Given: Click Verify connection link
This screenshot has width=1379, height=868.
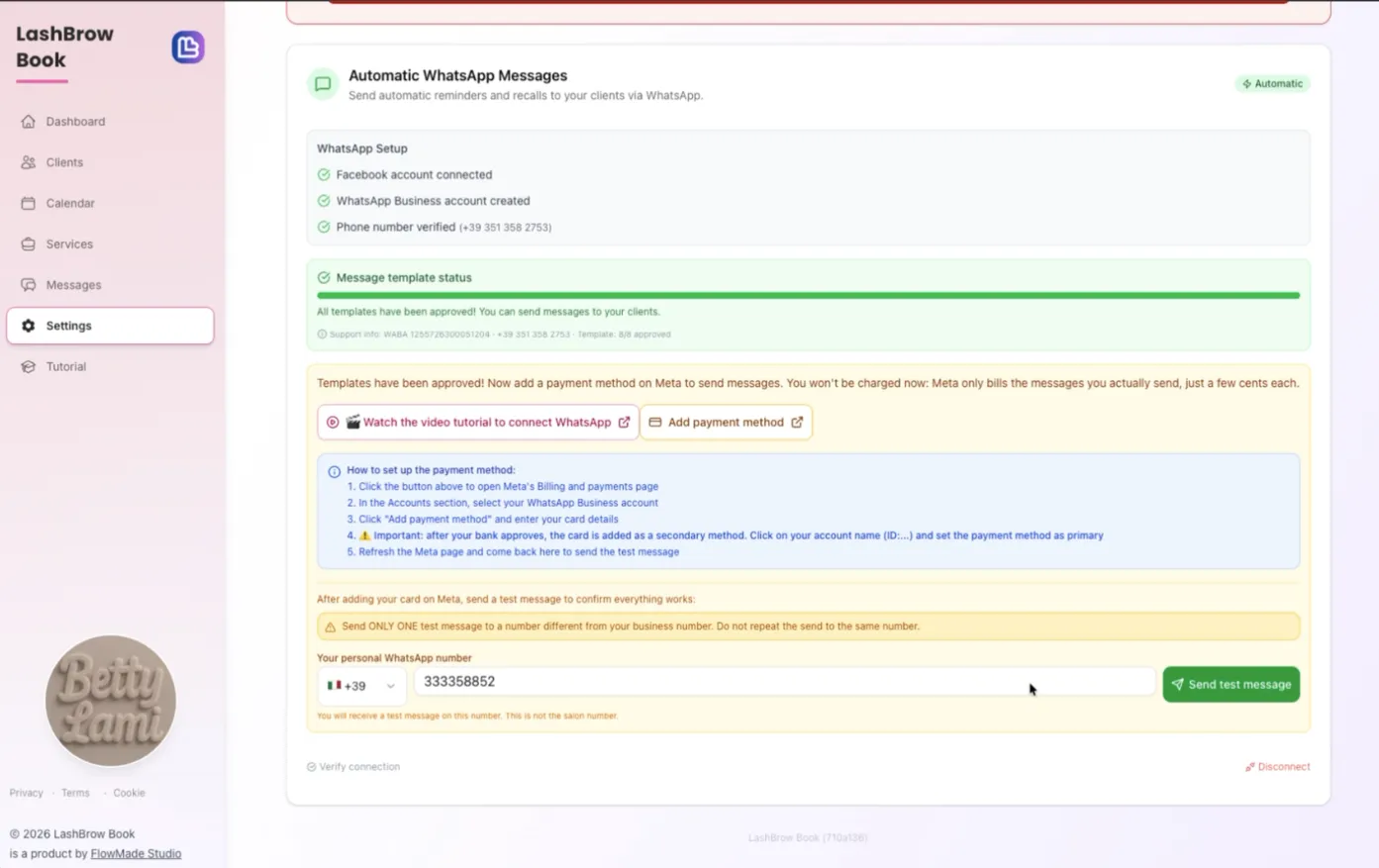Looking at the screenshot, I should (353, 767).
